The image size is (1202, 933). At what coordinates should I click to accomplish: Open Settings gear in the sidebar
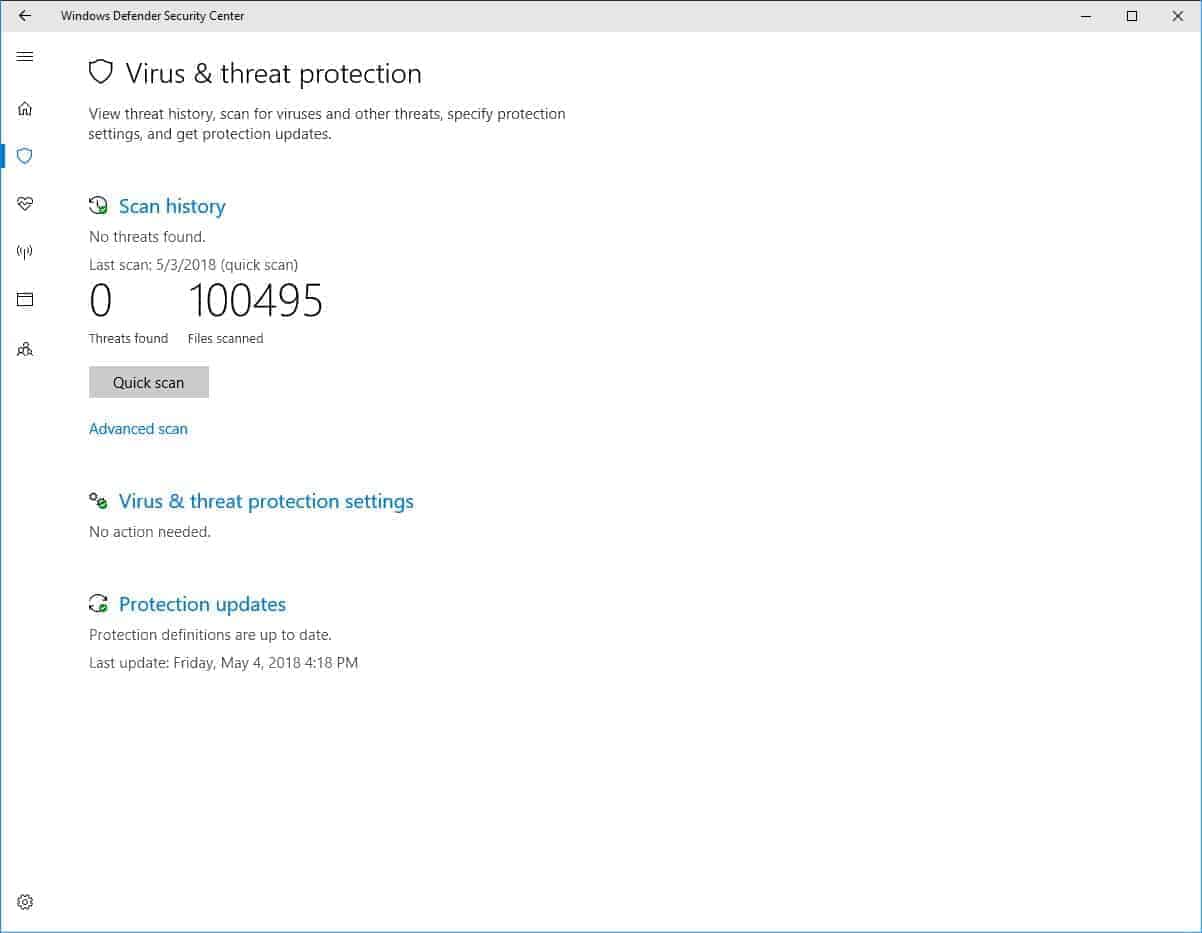point(25,902)
